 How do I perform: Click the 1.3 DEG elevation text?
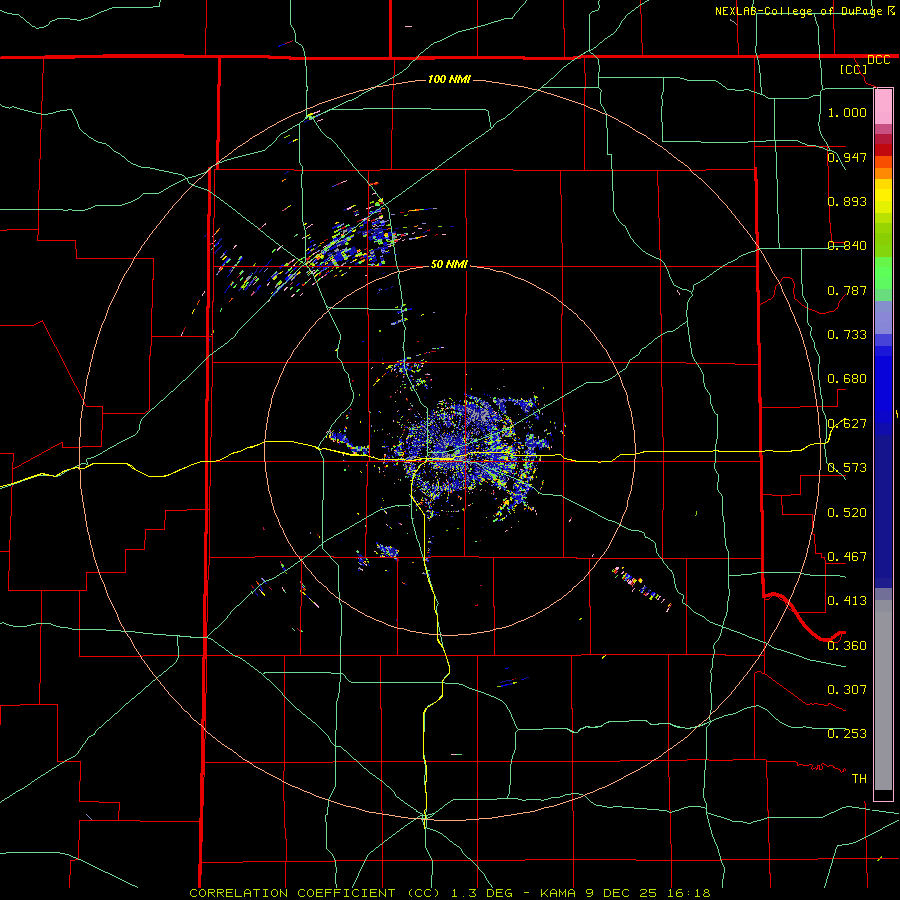(482, 893)
